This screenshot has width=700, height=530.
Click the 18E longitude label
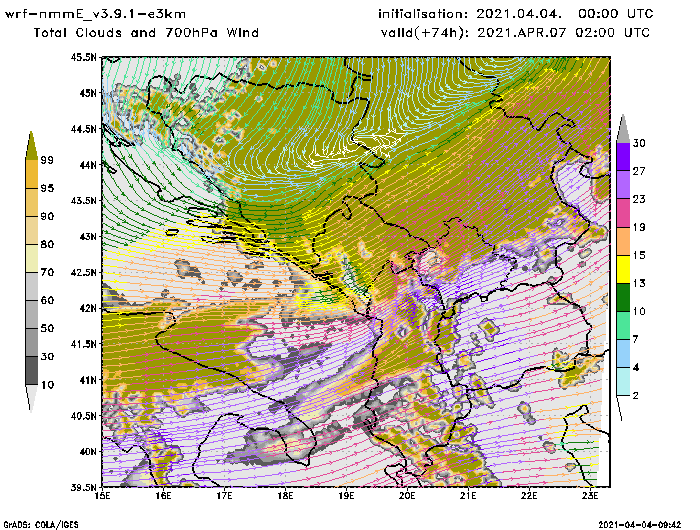285,496
